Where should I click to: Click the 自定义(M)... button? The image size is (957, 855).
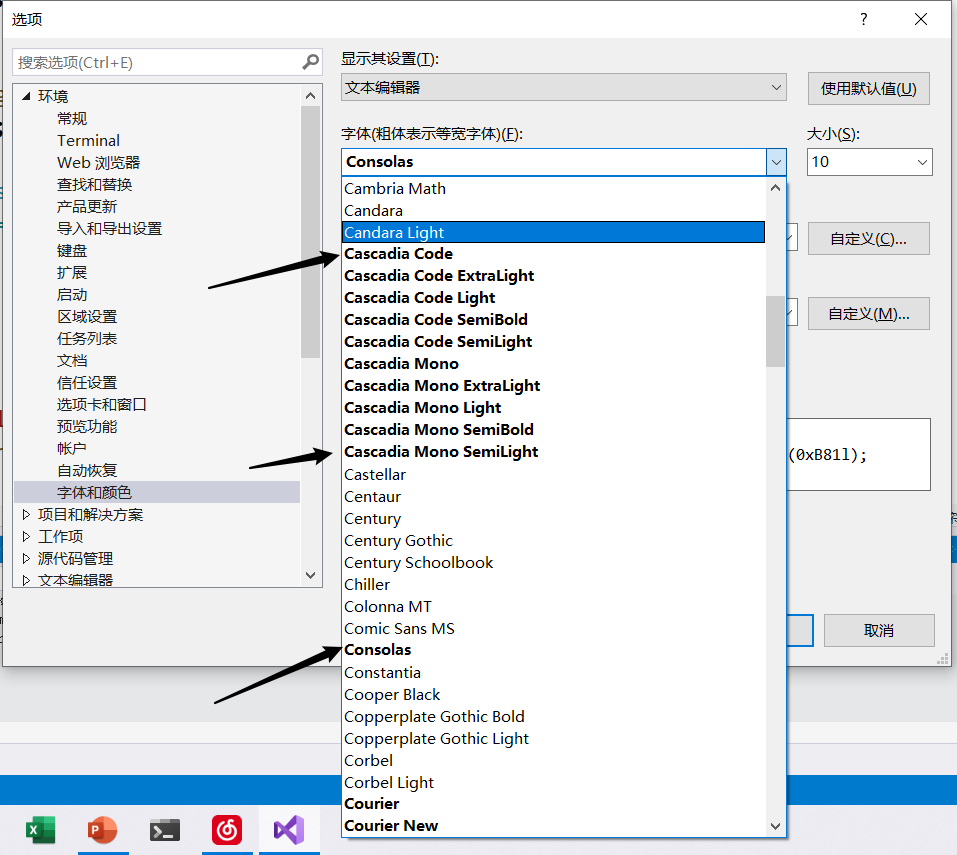tap(869, 314)
